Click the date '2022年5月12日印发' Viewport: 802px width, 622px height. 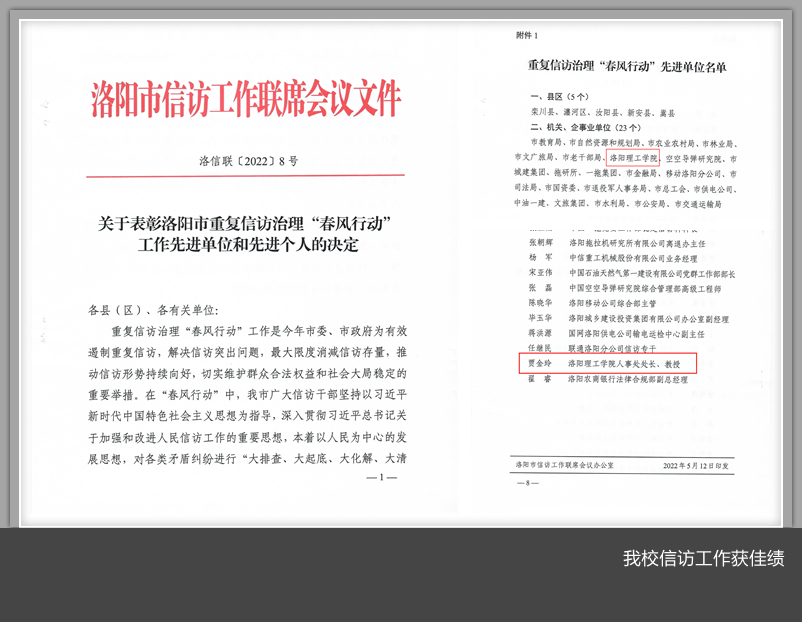(x=696, y=465)
